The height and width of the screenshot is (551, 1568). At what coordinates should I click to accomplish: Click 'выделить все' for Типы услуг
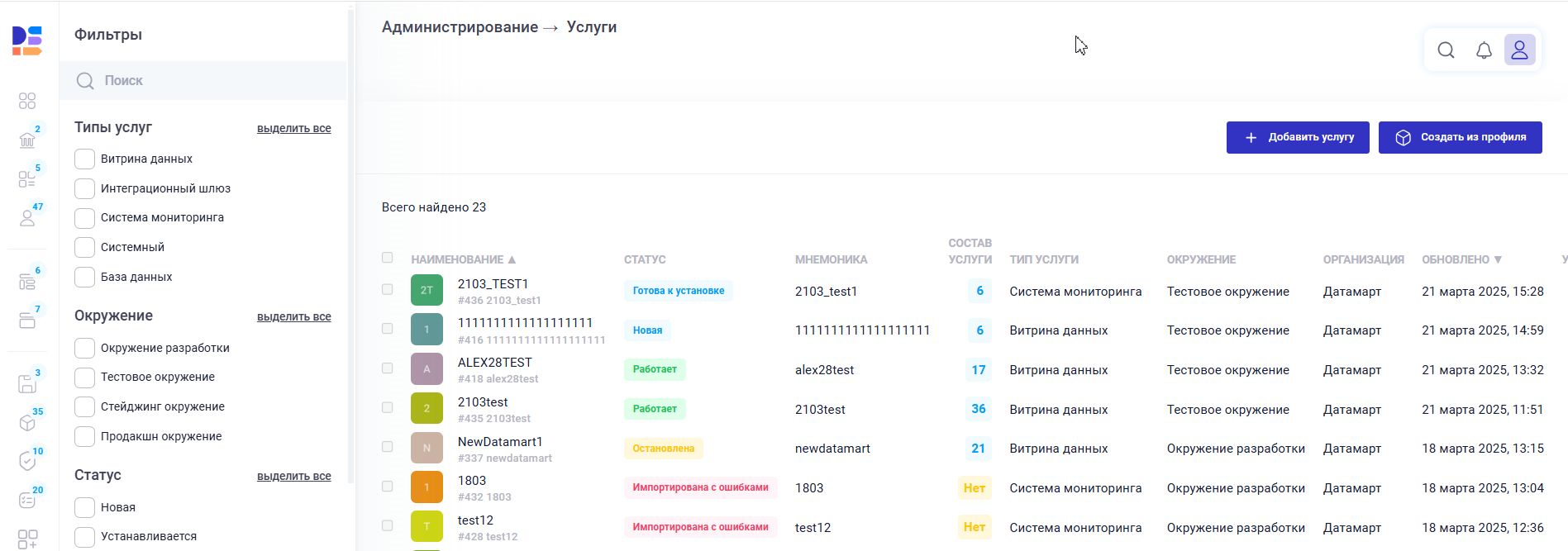tap(293, 129)
